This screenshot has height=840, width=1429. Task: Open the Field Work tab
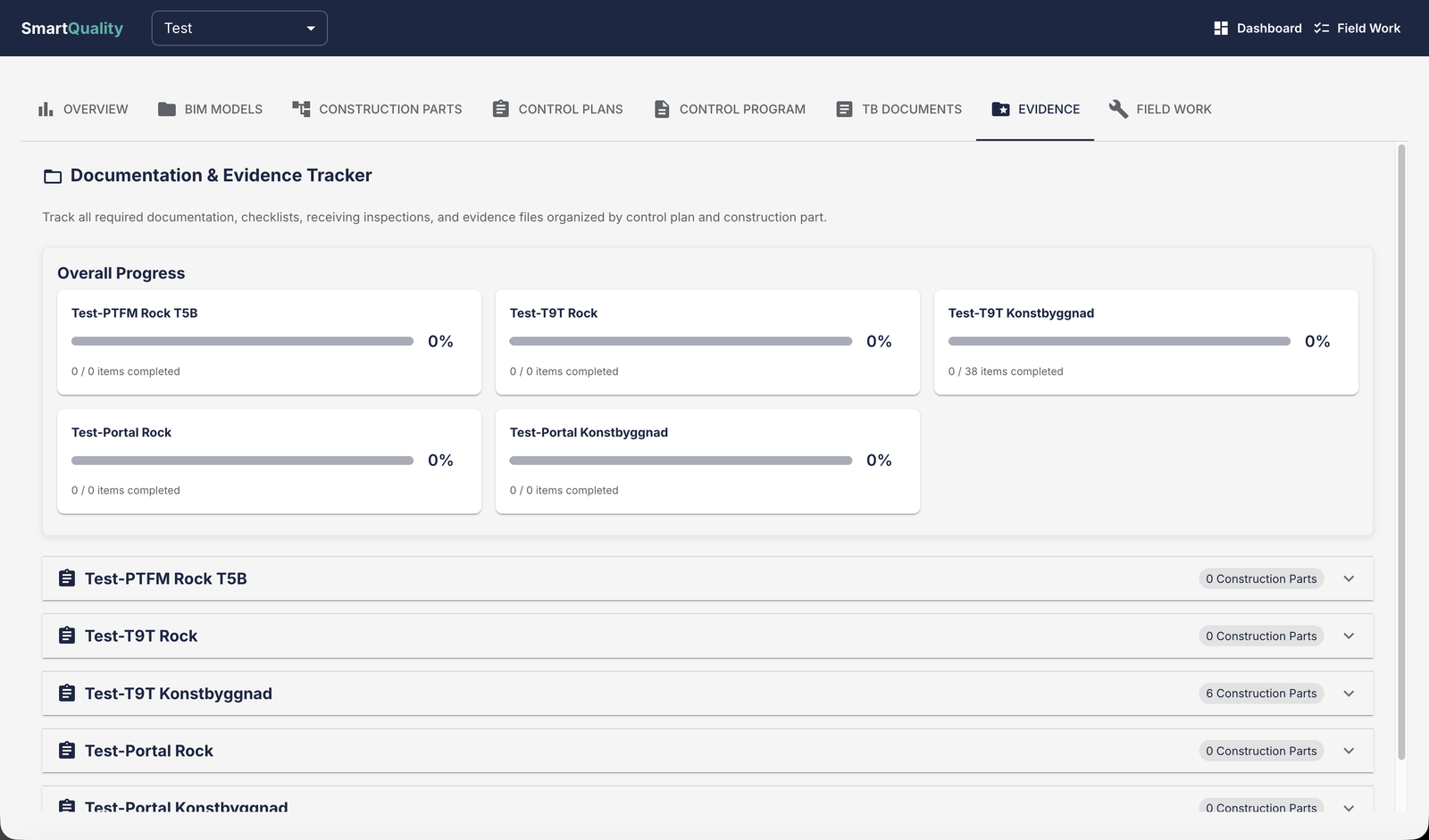1160,109
